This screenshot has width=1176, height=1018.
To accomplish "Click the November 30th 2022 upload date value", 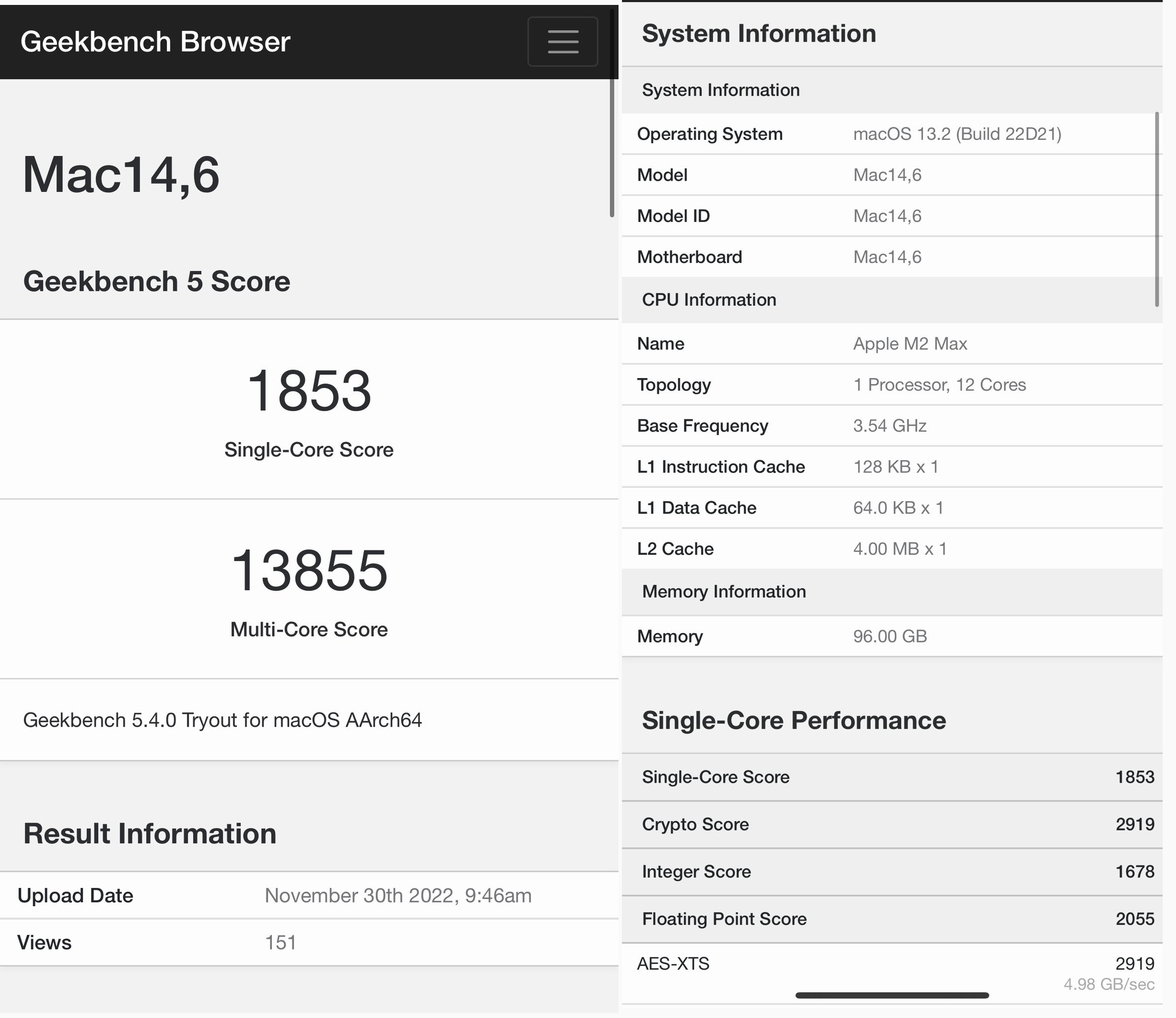I will 398,895.
